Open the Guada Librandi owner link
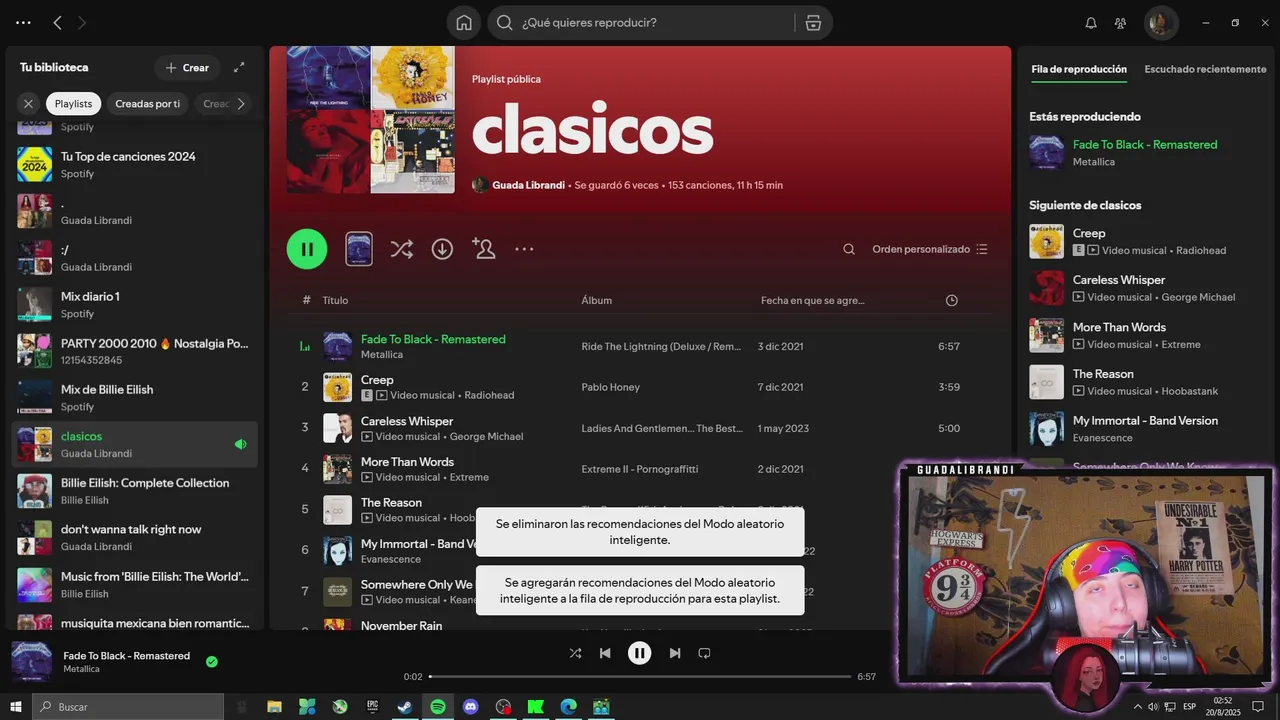The height and width of the screenshot is (720, 1280). [529, 185]
